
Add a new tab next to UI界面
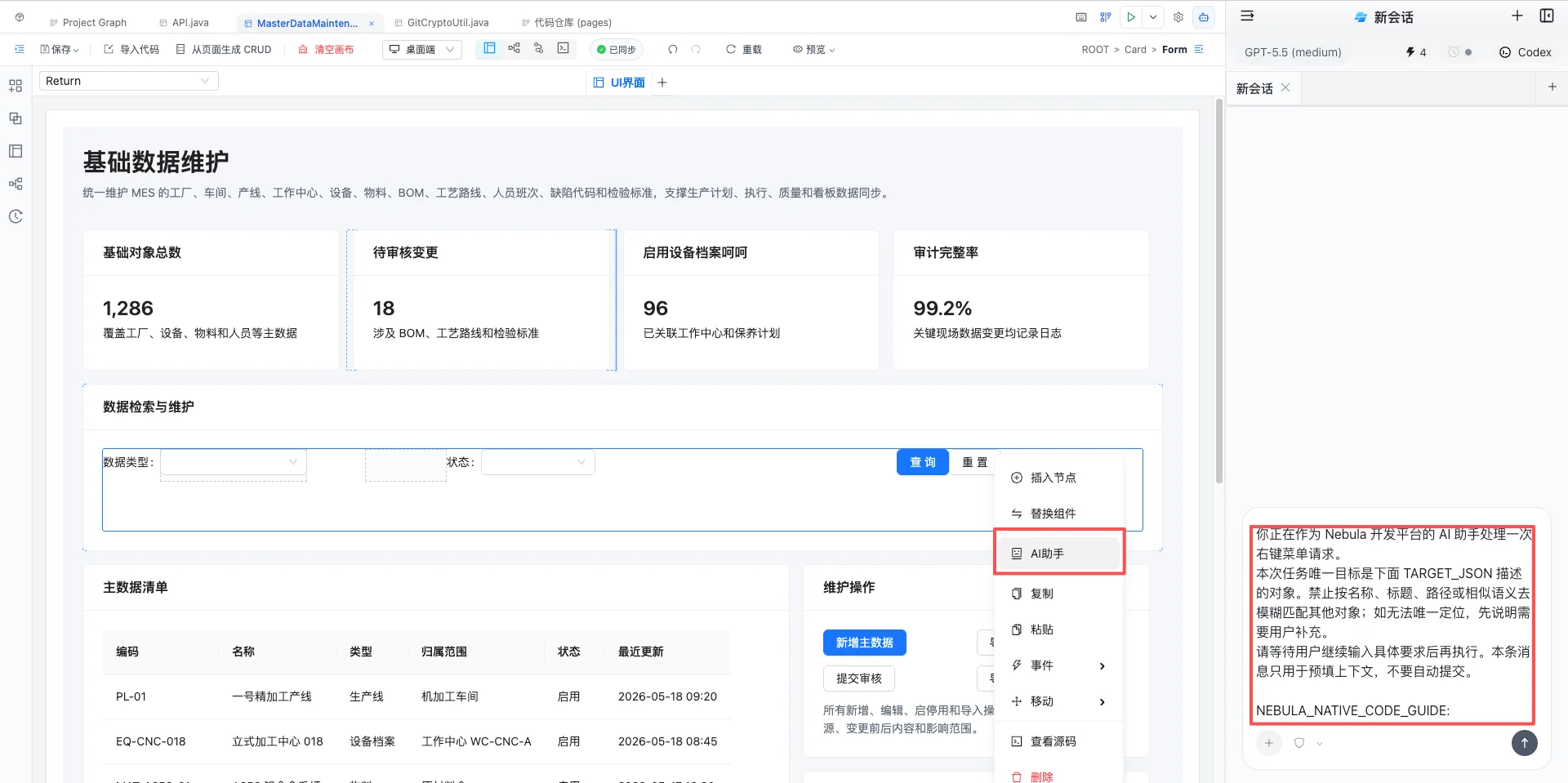coord(662,82)
